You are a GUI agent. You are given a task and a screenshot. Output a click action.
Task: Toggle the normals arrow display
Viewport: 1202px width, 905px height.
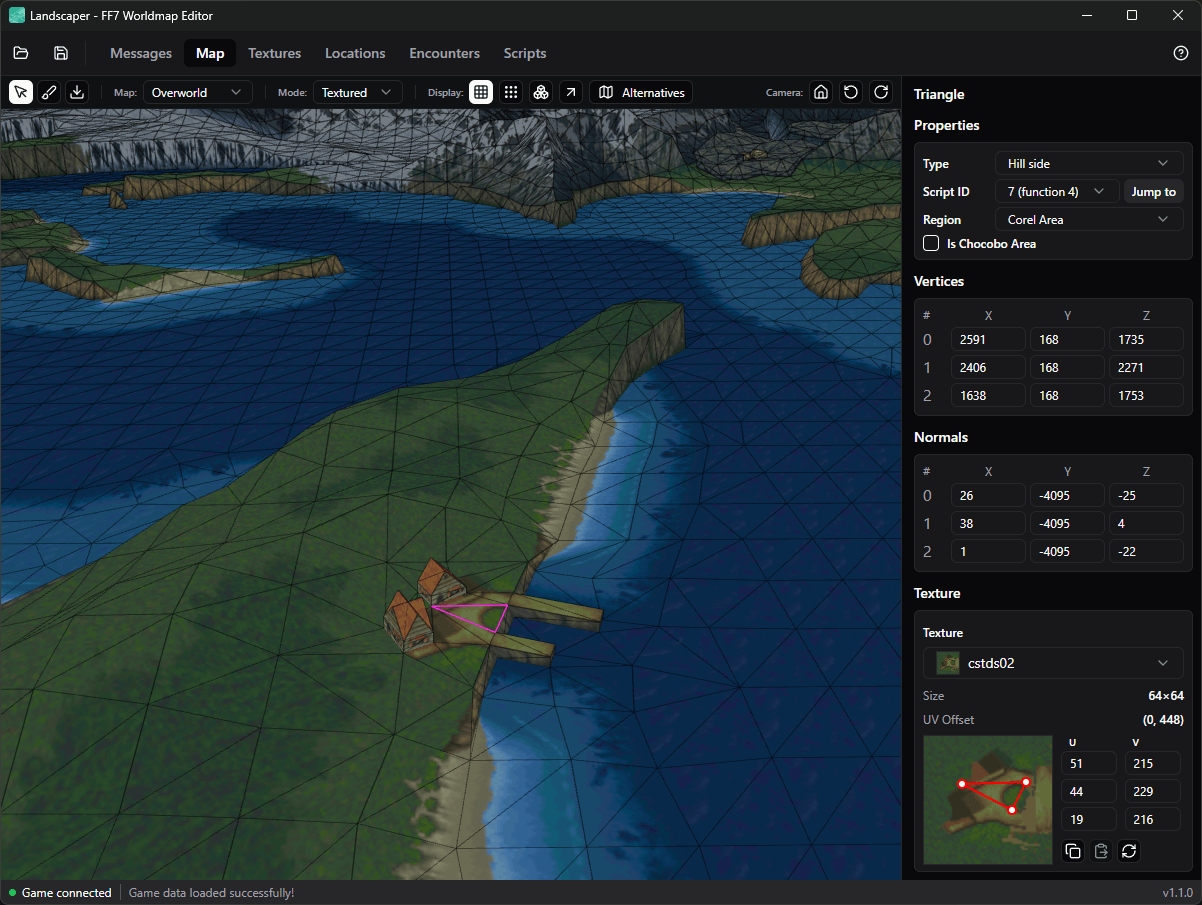570,92
